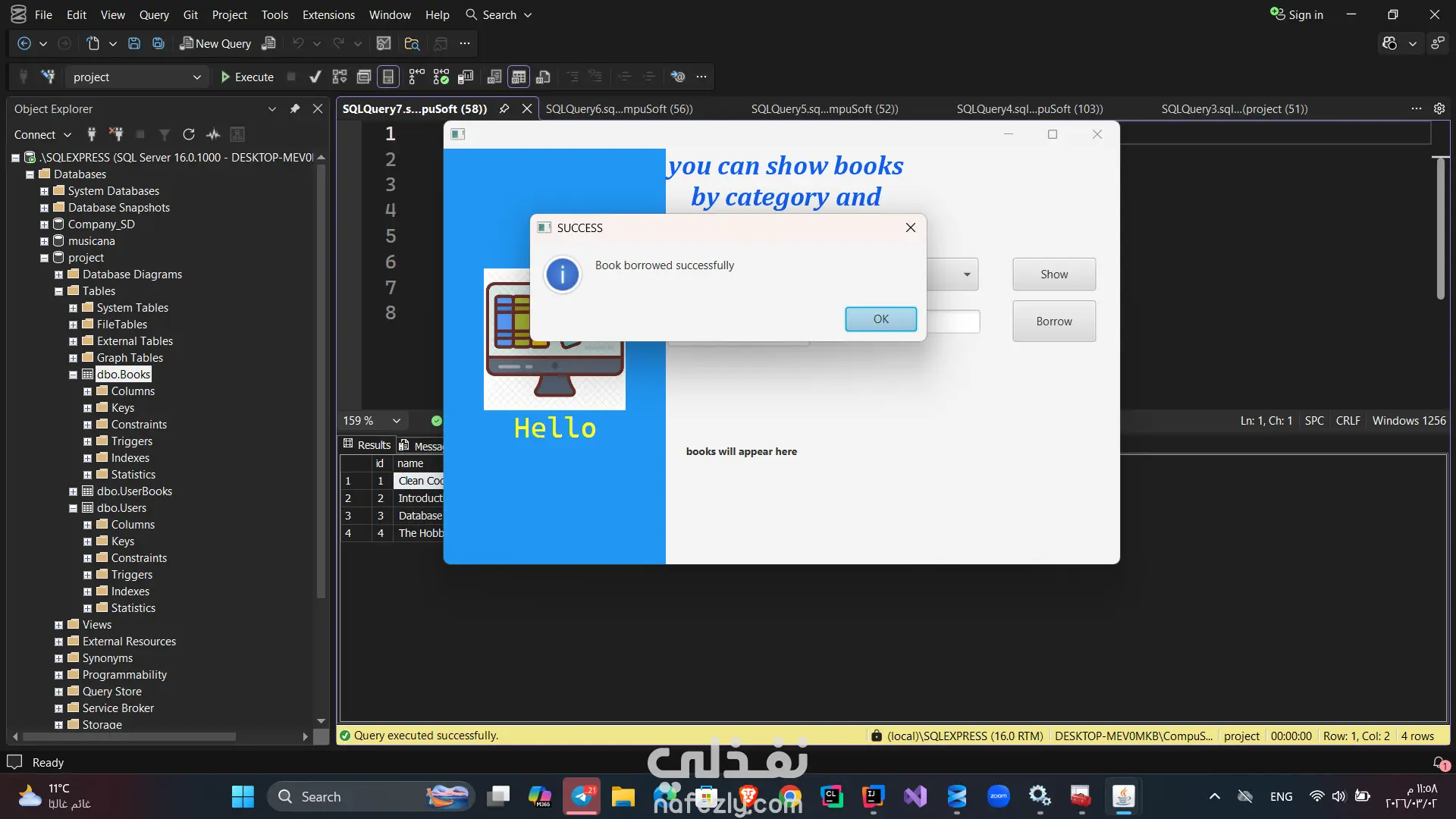The image size is (1456, 819).
Task: Click the Borrow button
Action: pyautogui.click(x=1053, y=321)
